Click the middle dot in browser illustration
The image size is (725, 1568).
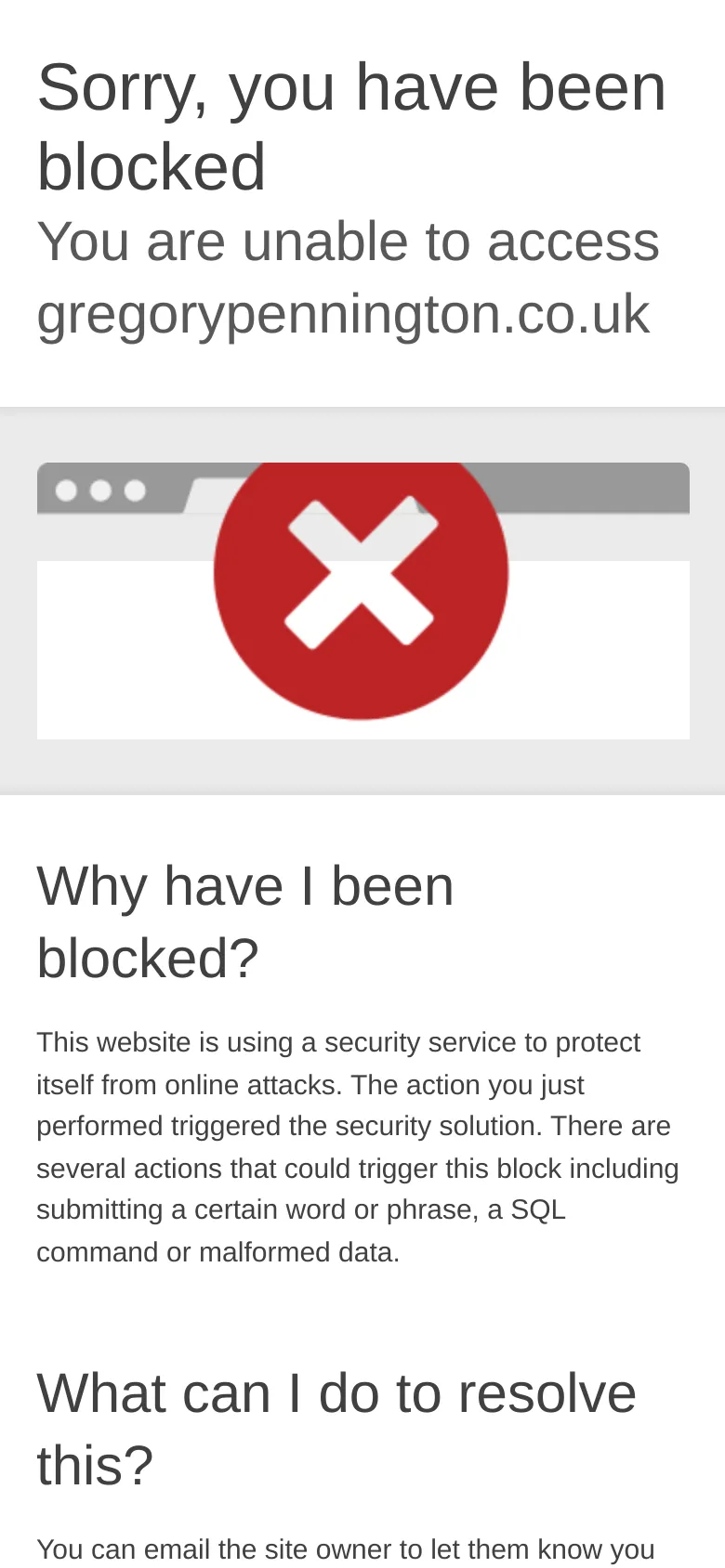pyautogui.click(x=100, y=490)
